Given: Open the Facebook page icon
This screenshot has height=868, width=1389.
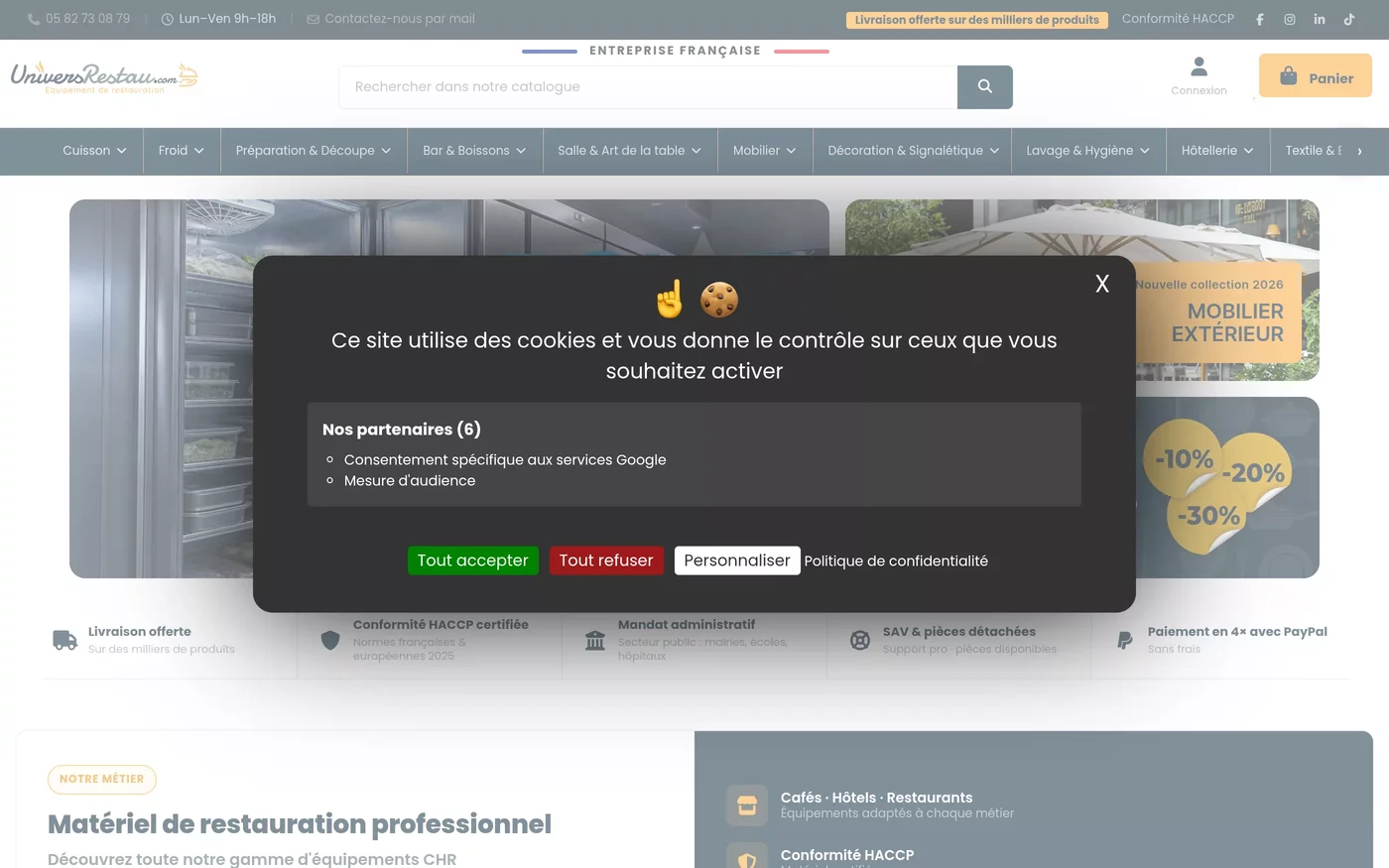Looking at the screenshot, I should tap(1260, 19).
